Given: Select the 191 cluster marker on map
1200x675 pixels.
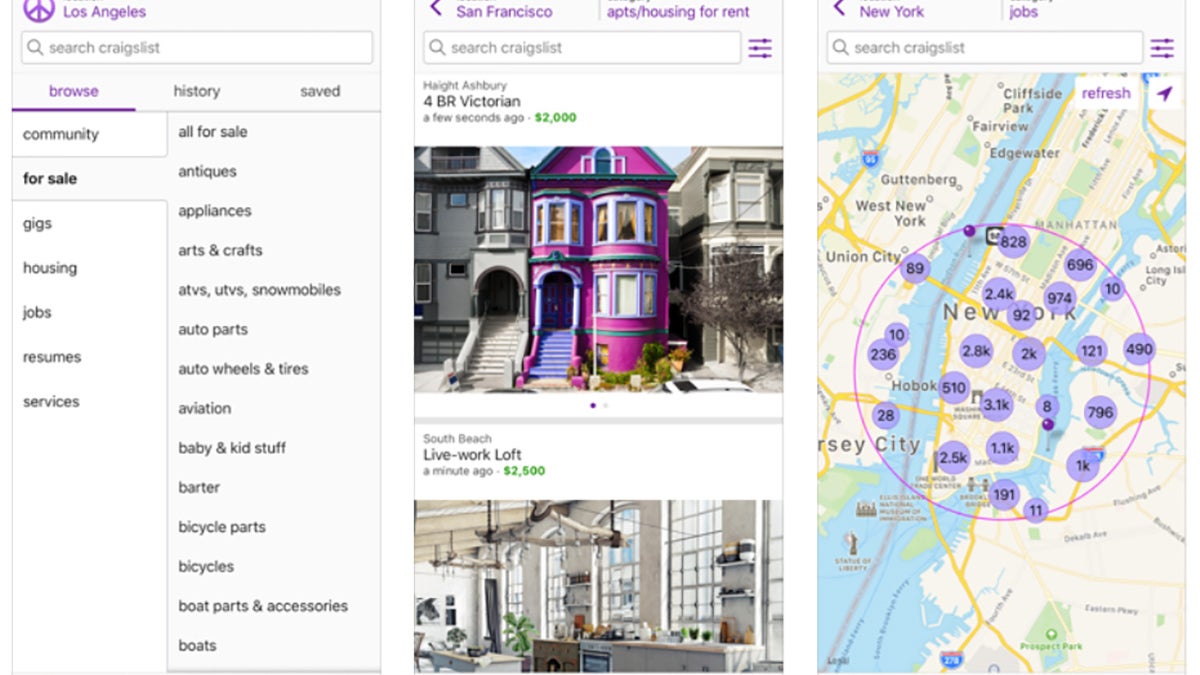Looking at the screenshot, I should click(x=1004, y=494).
